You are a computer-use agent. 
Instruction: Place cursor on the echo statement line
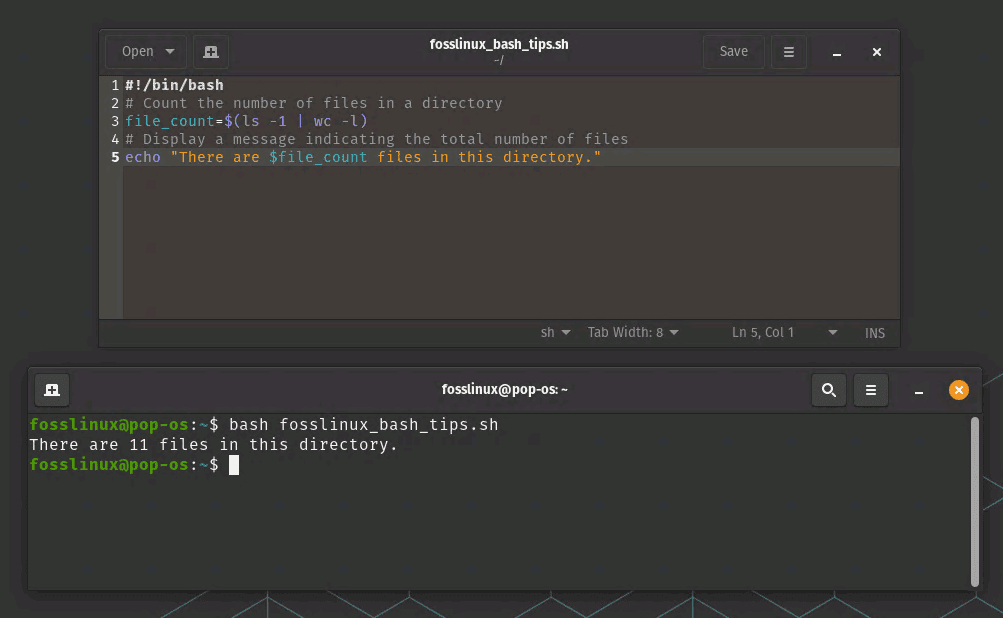(300, 157)
